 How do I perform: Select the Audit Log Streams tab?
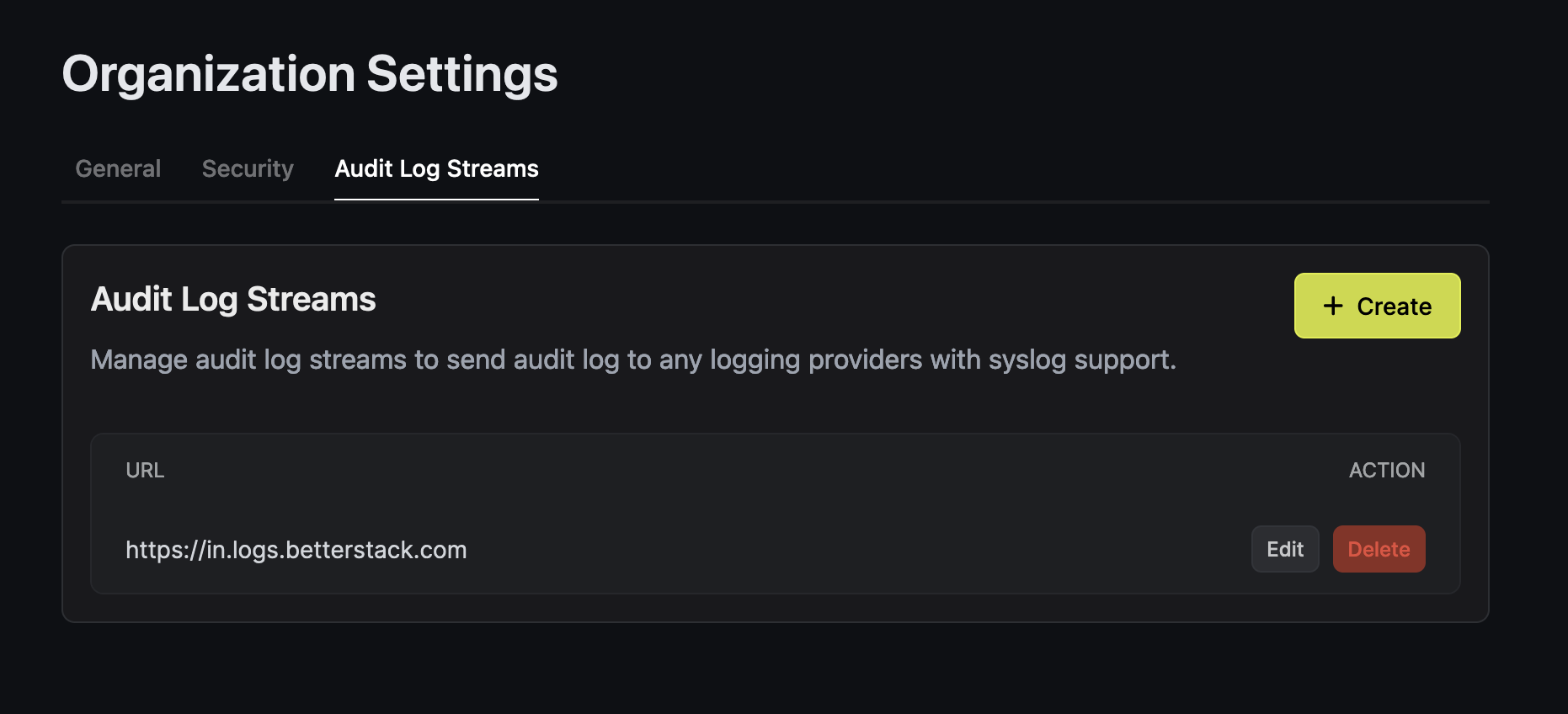[436, 168]
